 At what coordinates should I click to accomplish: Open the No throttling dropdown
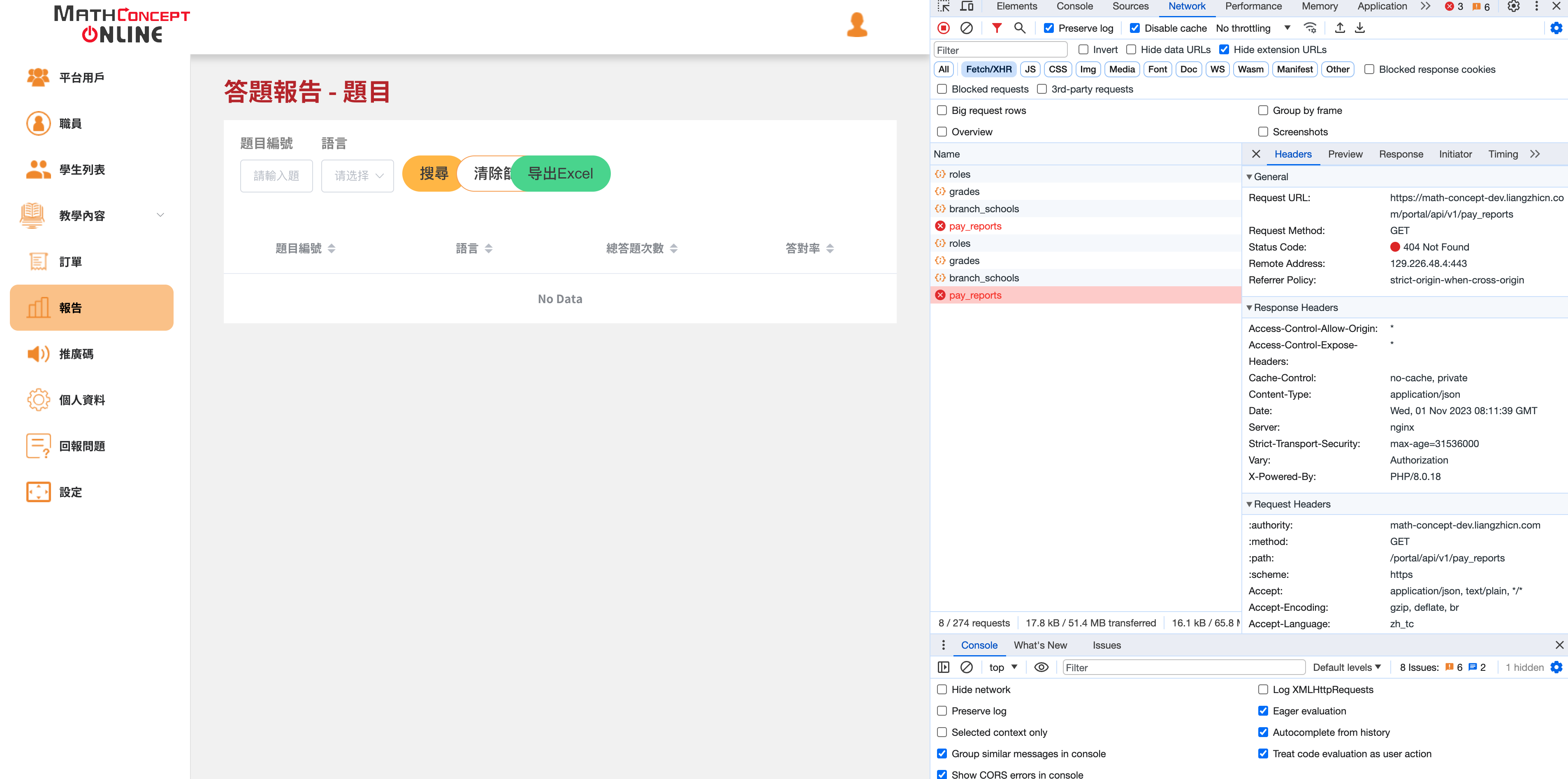pyautogui.click(x=1253, y=28)
